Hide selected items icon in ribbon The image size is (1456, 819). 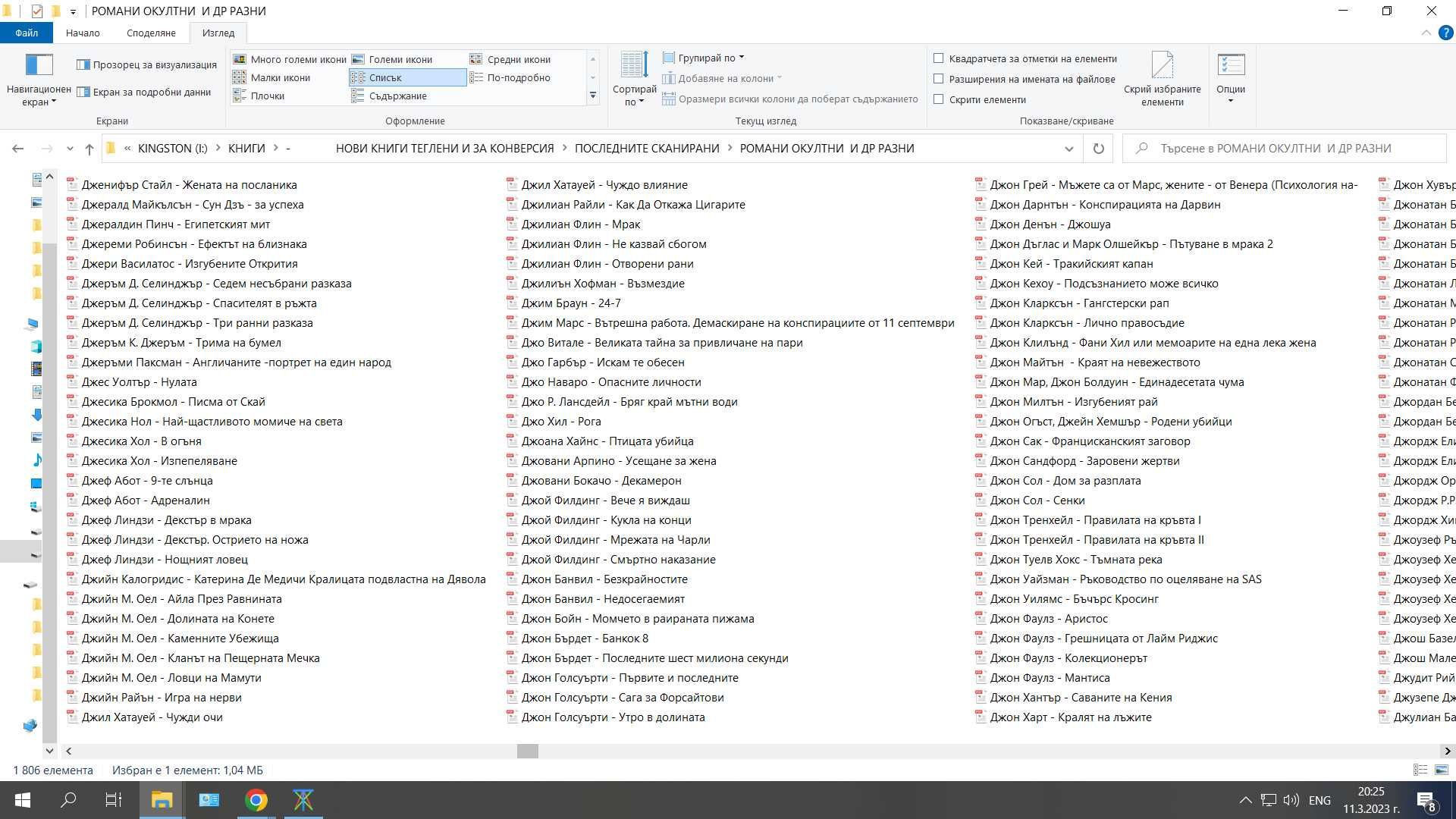[1162, 65]
